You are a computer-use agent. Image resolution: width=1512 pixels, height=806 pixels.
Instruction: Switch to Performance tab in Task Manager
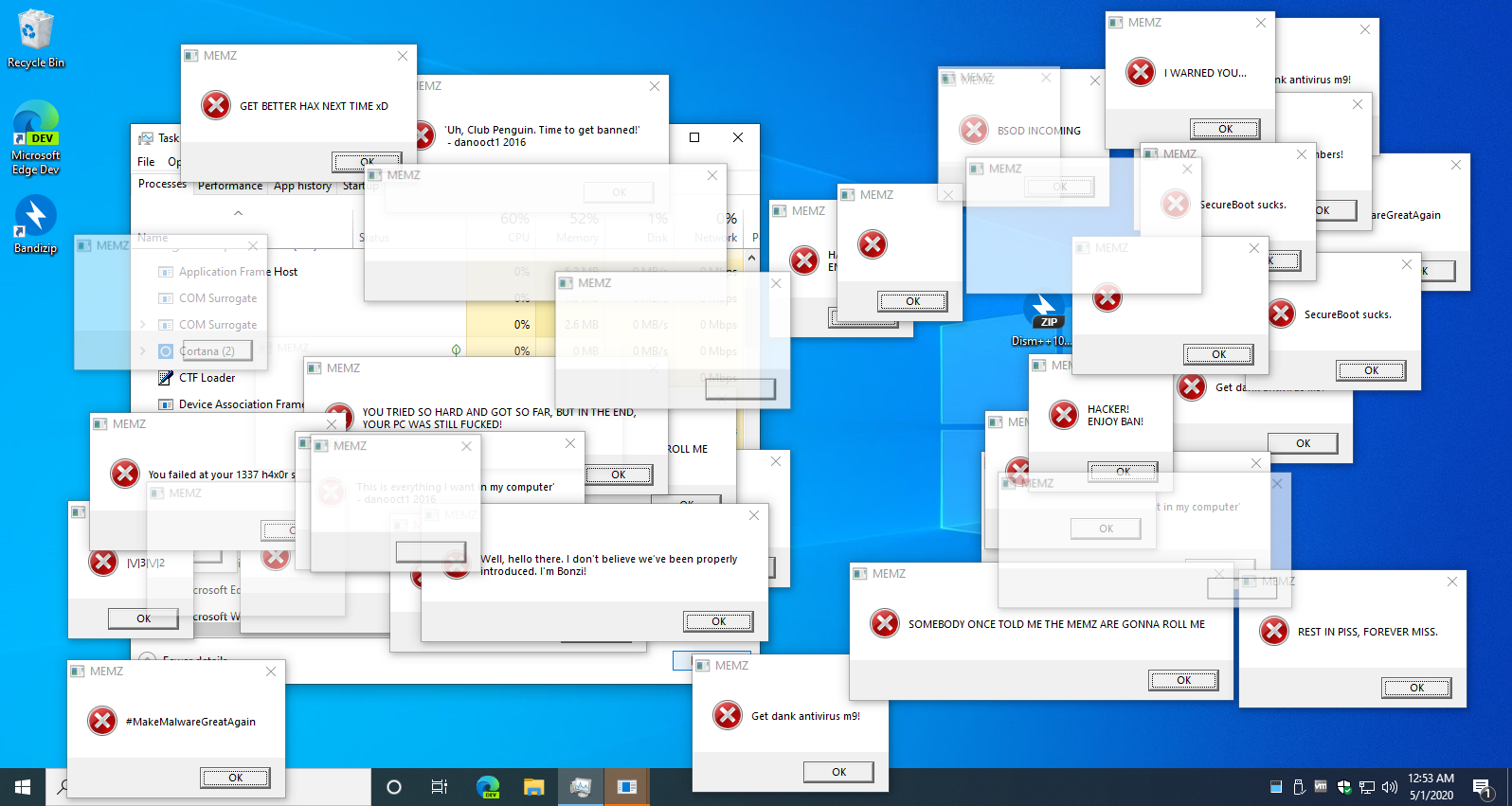[x=230, y=186]
